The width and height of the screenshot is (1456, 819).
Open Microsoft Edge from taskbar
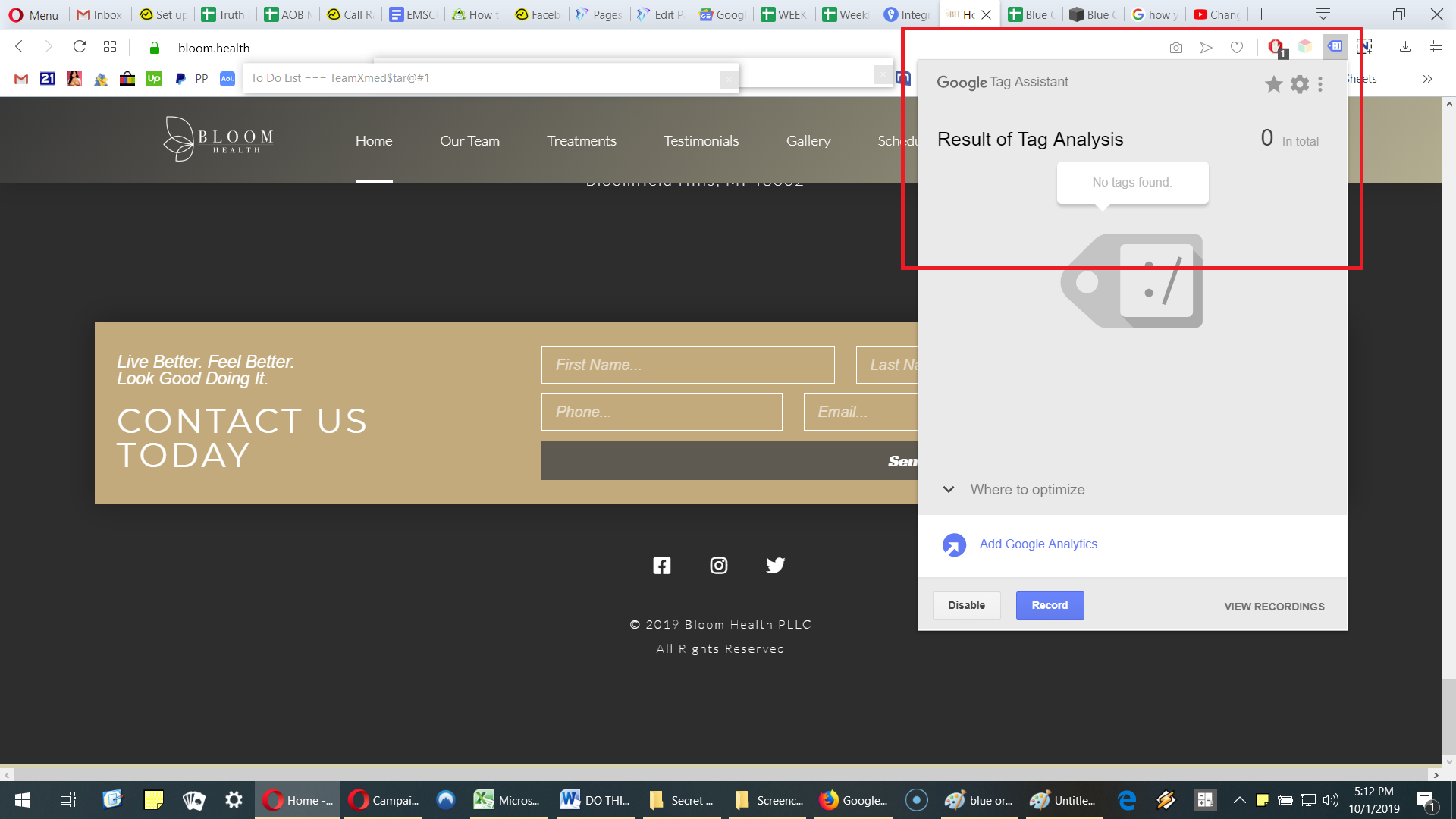(x=1127, y=800)
